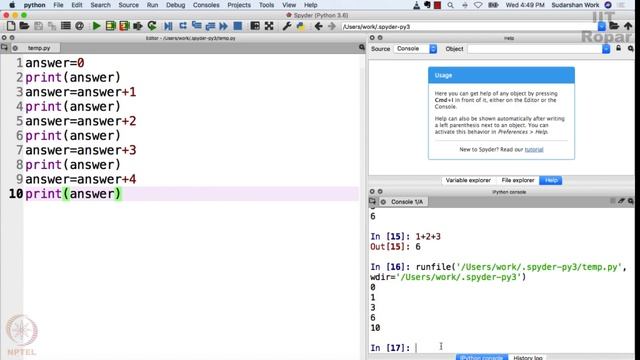Open the File menu
This screenshot has height=360, width=640.
pos(58,5)
